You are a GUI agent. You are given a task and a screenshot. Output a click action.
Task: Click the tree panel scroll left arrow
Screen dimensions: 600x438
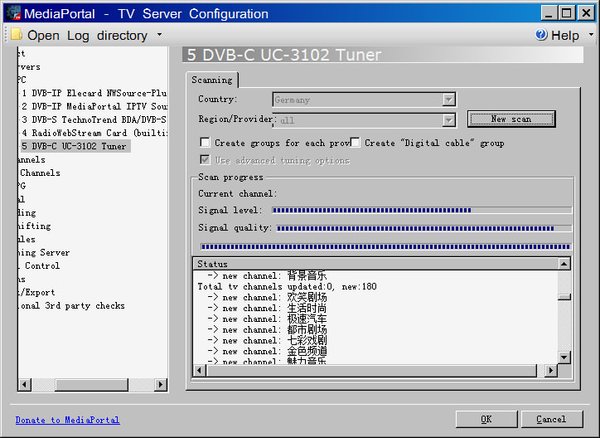(24, 384)
